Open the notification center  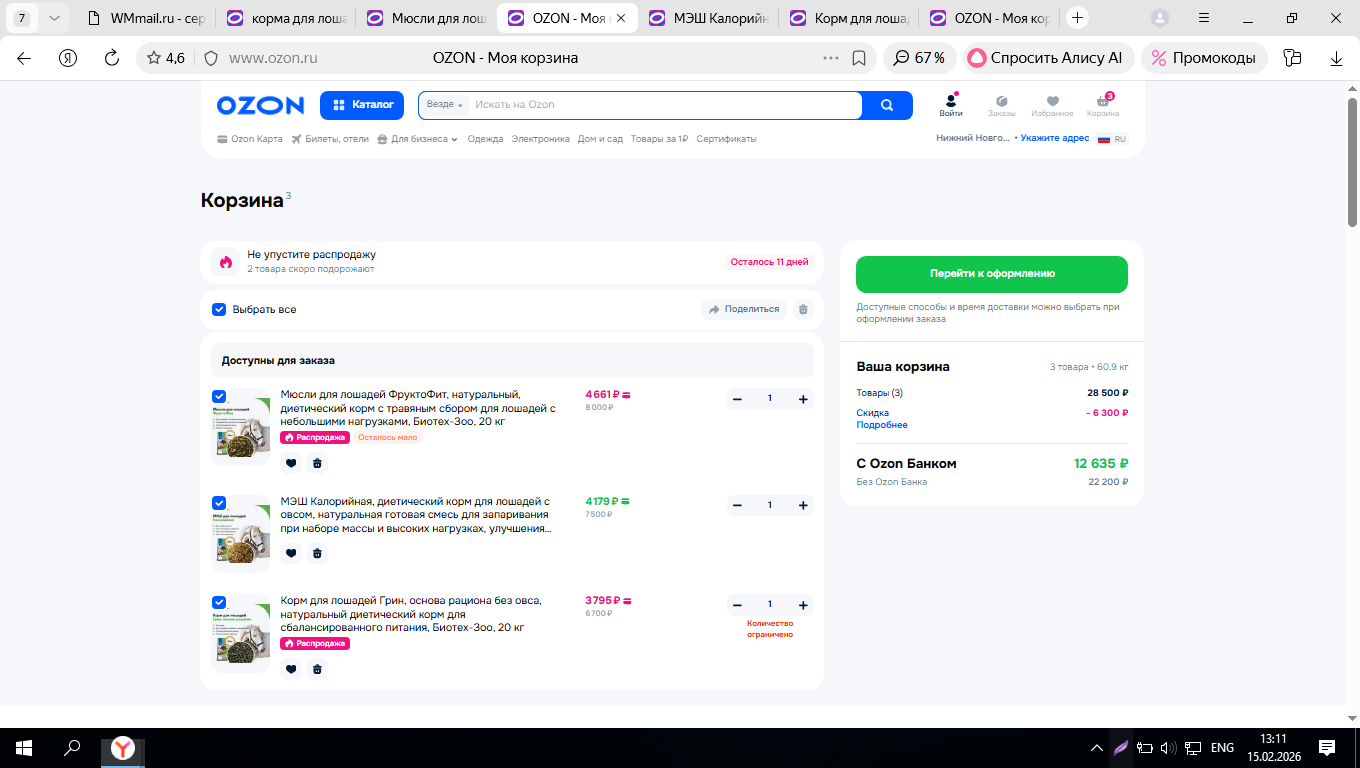1327,748
